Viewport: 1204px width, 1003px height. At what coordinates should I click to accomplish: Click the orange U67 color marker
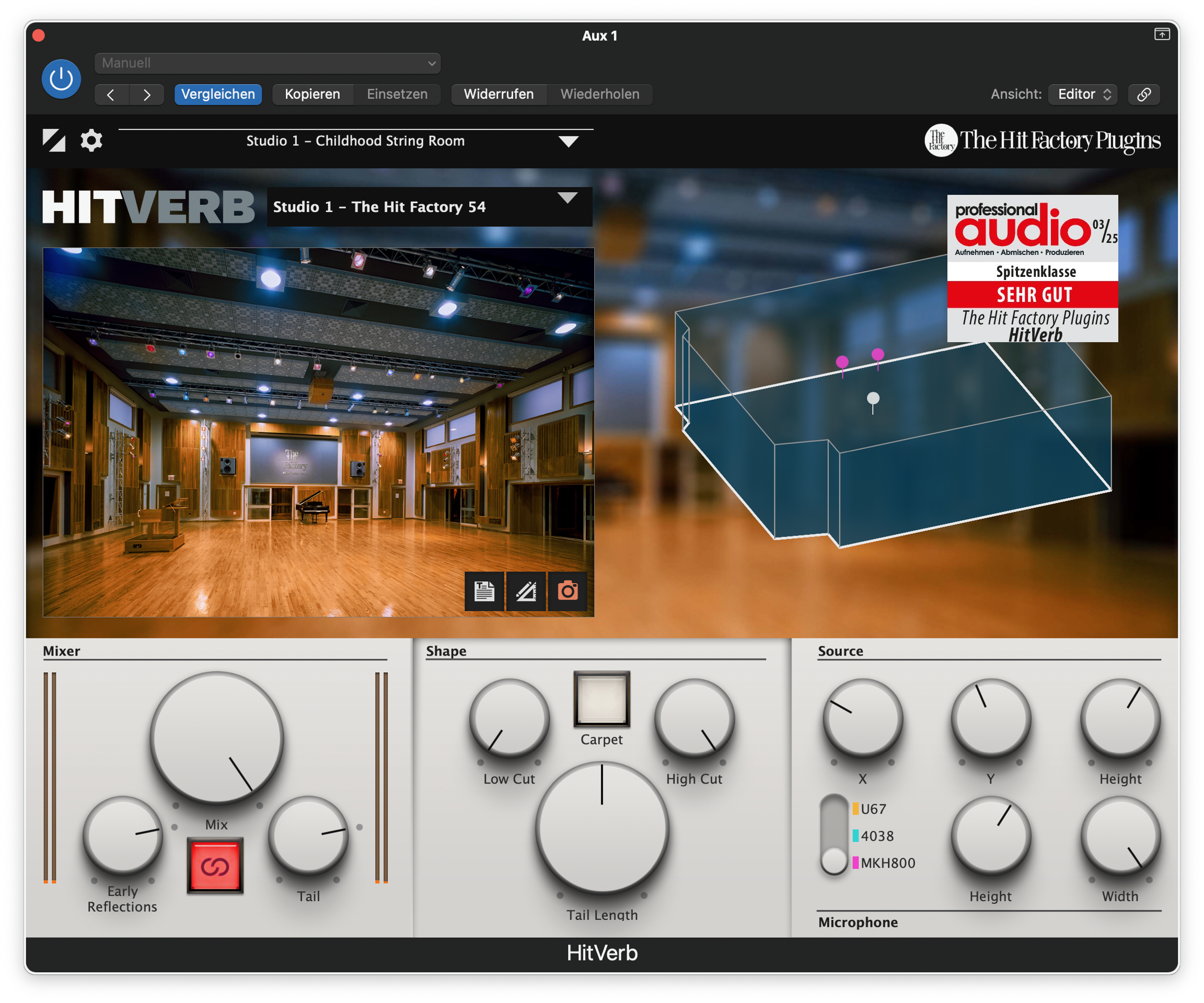click(x=855, y=809)
